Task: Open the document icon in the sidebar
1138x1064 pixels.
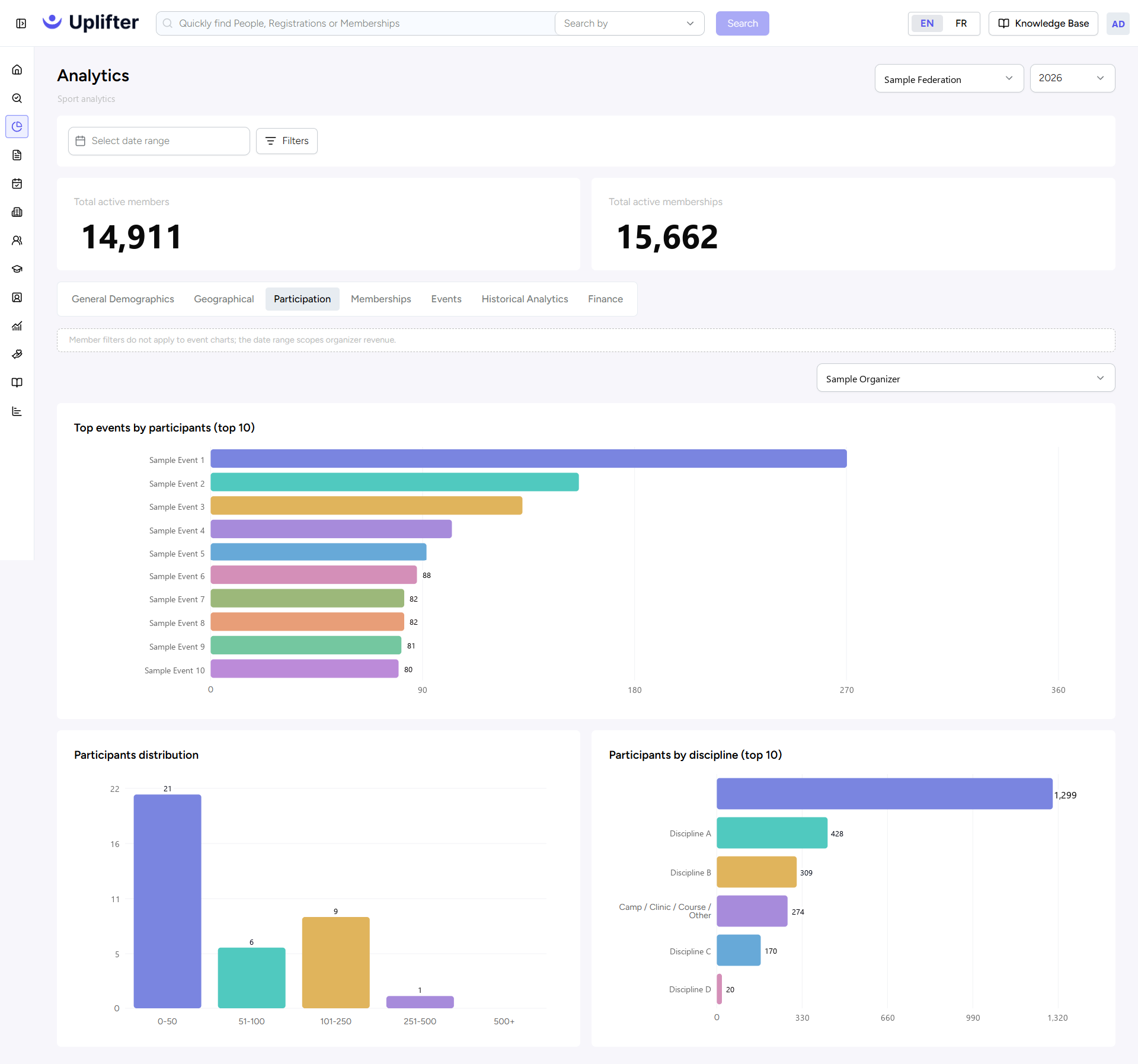Action: pos(17,155)
